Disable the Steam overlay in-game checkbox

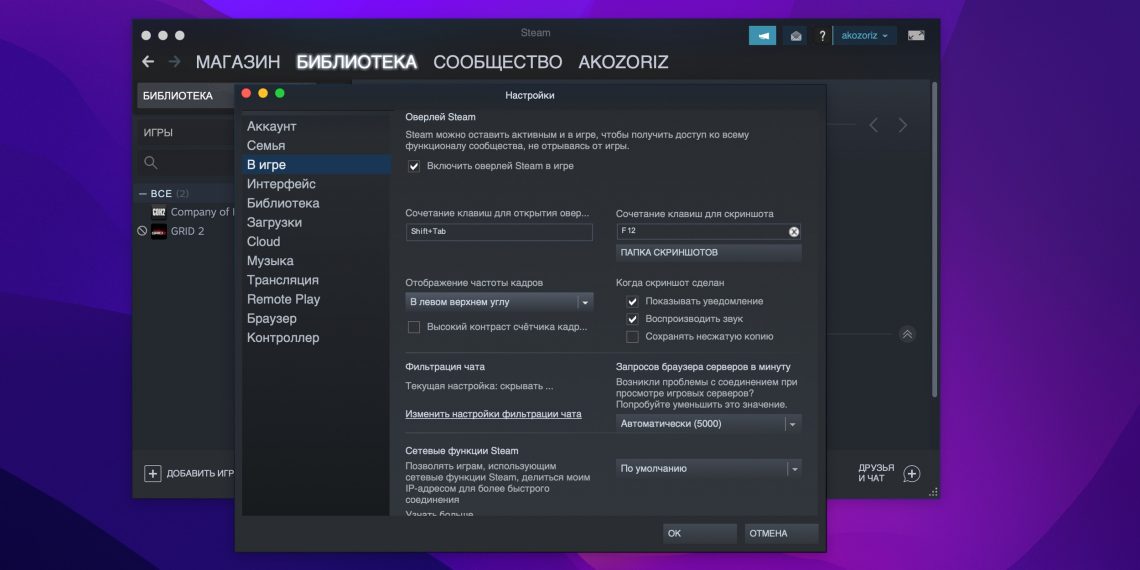tap(414, 166)
